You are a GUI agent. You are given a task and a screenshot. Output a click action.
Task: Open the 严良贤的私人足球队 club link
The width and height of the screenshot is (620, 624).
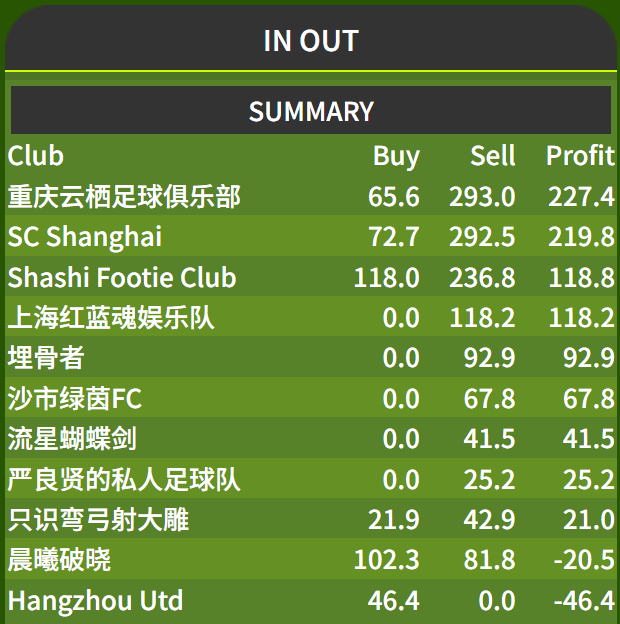tap(124, 479)
